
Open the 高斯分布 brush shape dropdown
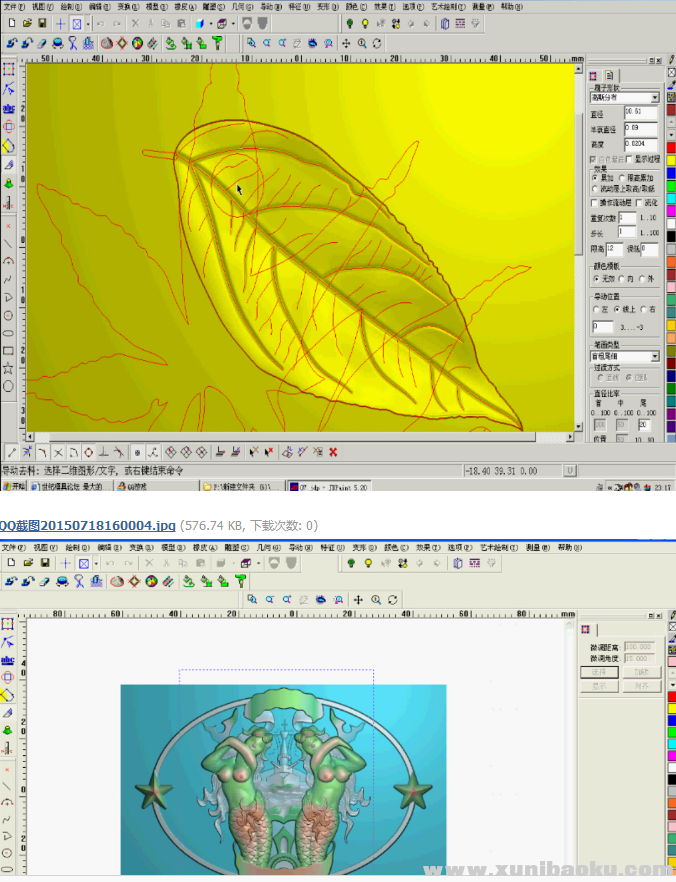[x=655, y=98]
